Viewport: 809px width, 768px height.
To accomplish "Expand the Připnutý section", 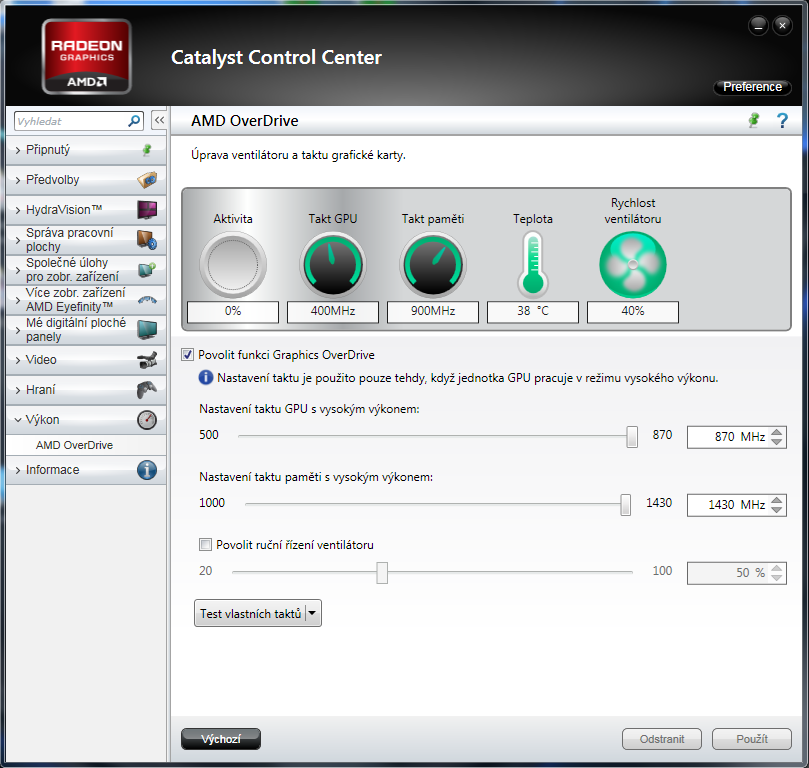I will pos(70,150).
